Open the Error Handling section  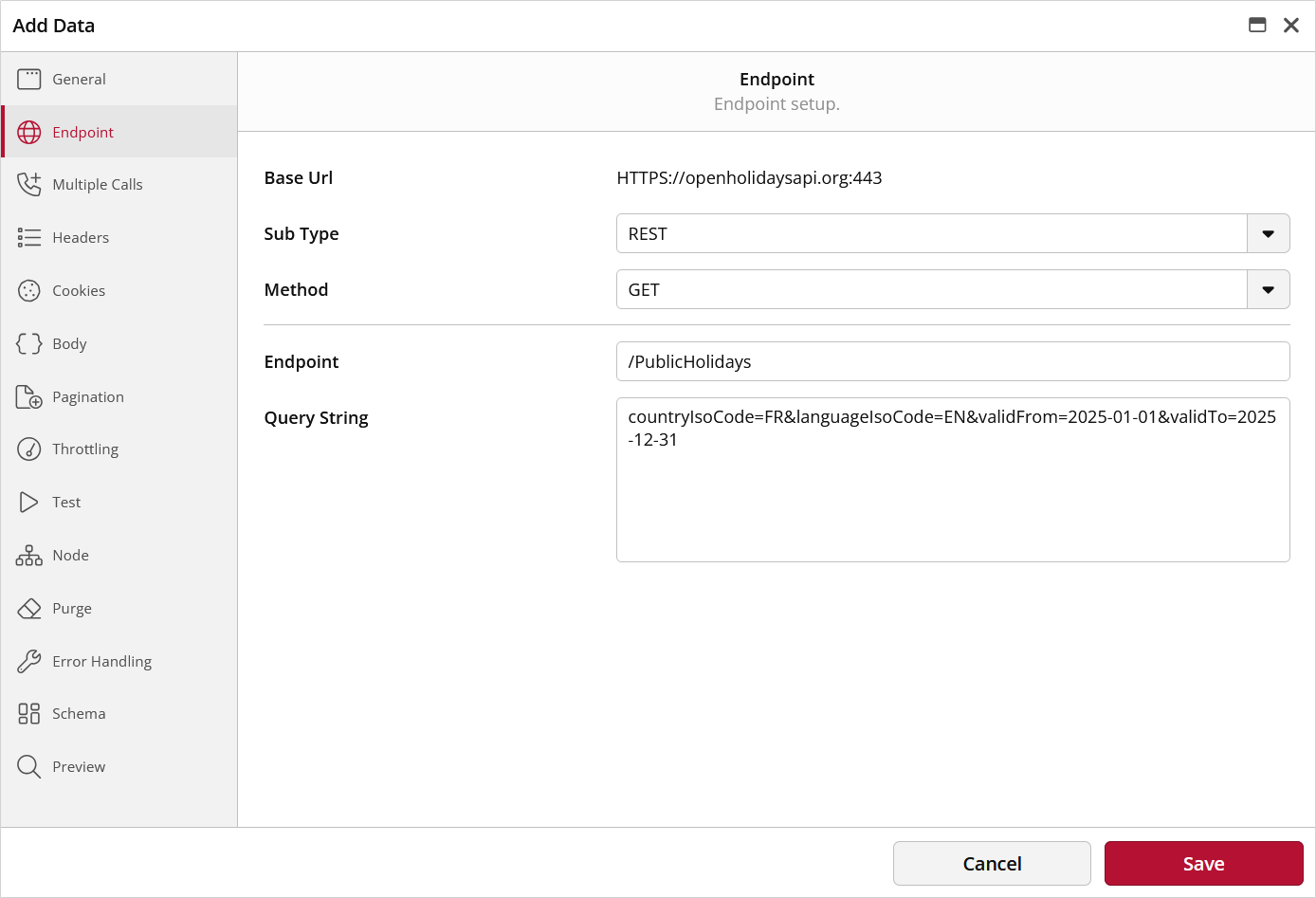[x=119, y=661]
